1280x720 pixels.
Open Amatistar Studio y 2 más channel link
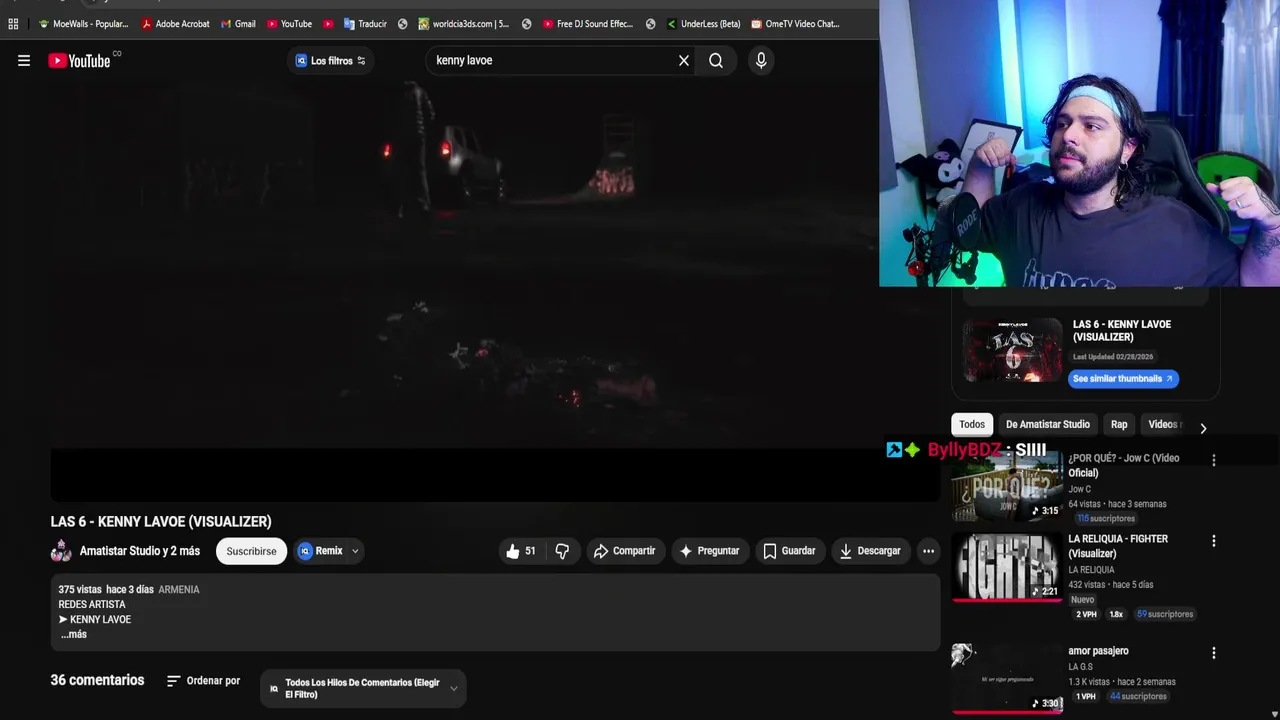[140, 551]
